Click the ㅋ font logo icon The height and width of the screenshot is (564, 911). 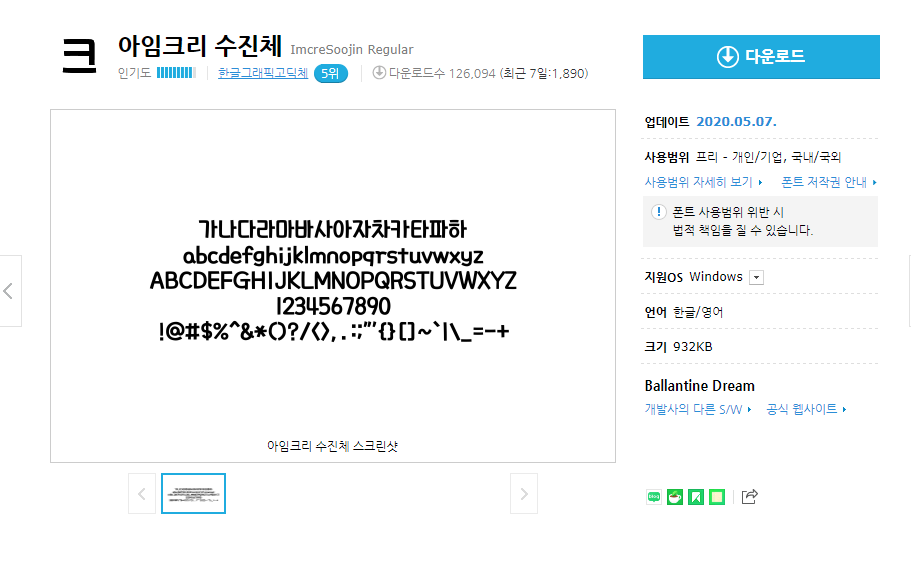click(80, 56)
